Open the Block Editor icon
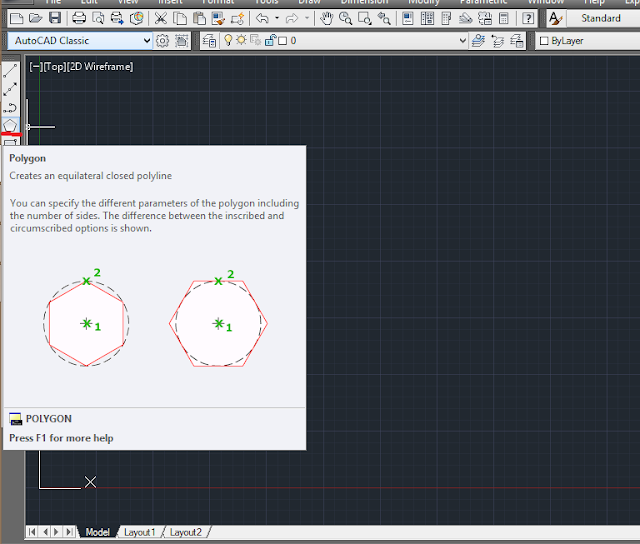640x544 pixels. (x=237, y=18)
